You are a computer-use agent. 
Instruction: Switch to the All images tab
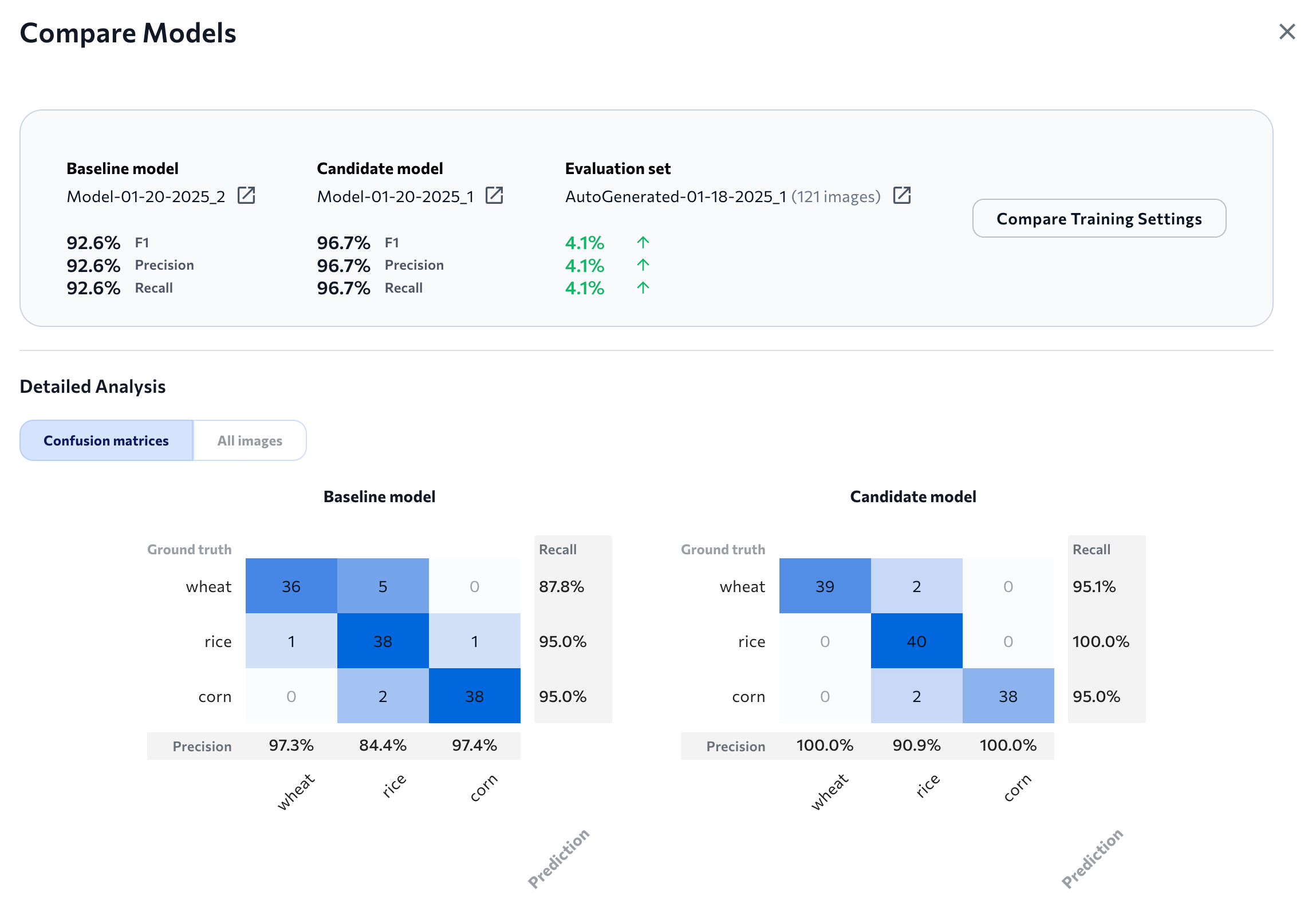pyautogui.click(x=250, y=440)
